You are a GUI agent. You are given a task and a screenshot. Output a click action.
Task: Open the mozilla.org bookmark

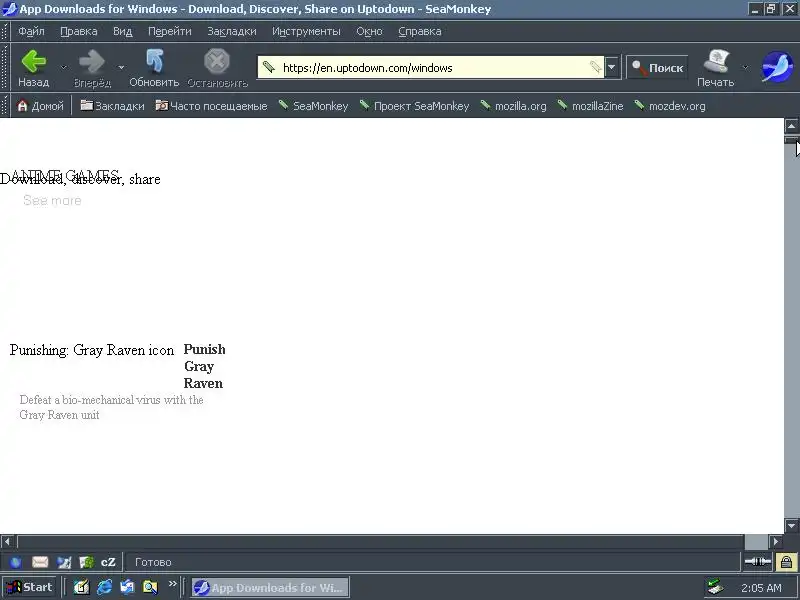pyautogui.click(x=513, y=106)
